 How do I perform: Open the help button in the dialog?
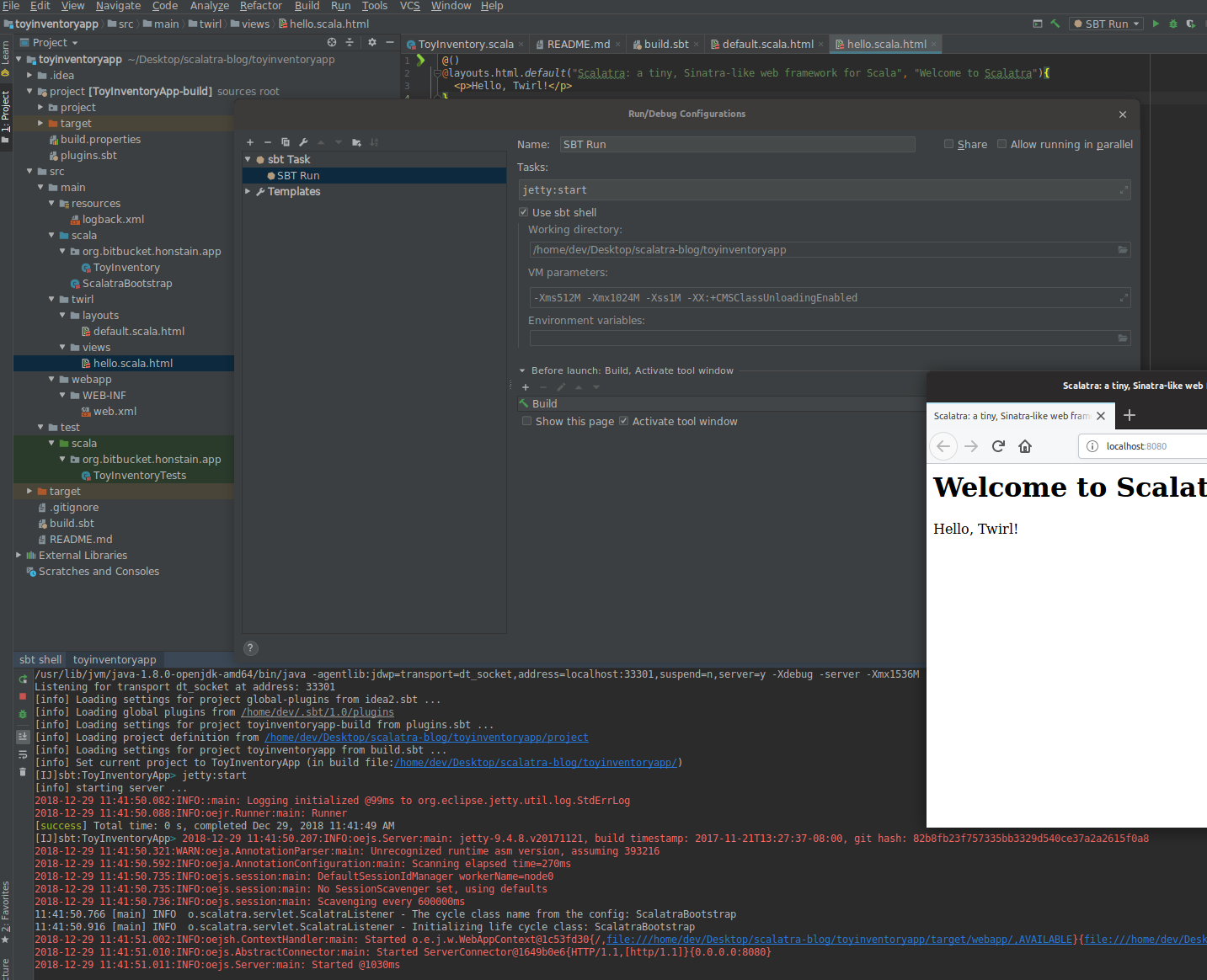click(250, 648)
